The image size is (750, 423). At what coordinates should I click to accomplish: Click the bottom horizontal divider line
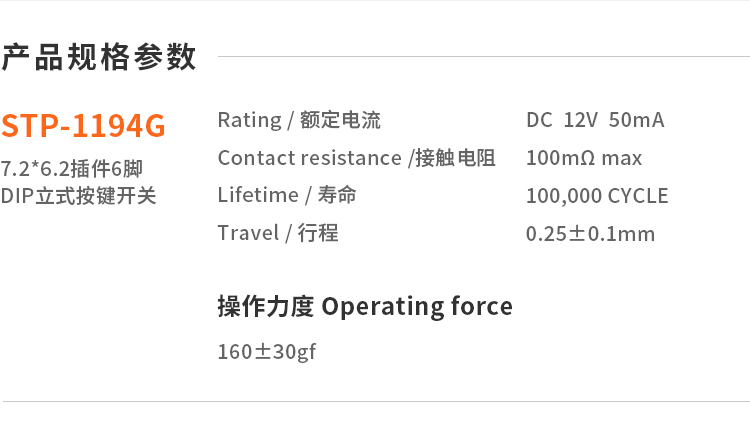tap(375, 401)
